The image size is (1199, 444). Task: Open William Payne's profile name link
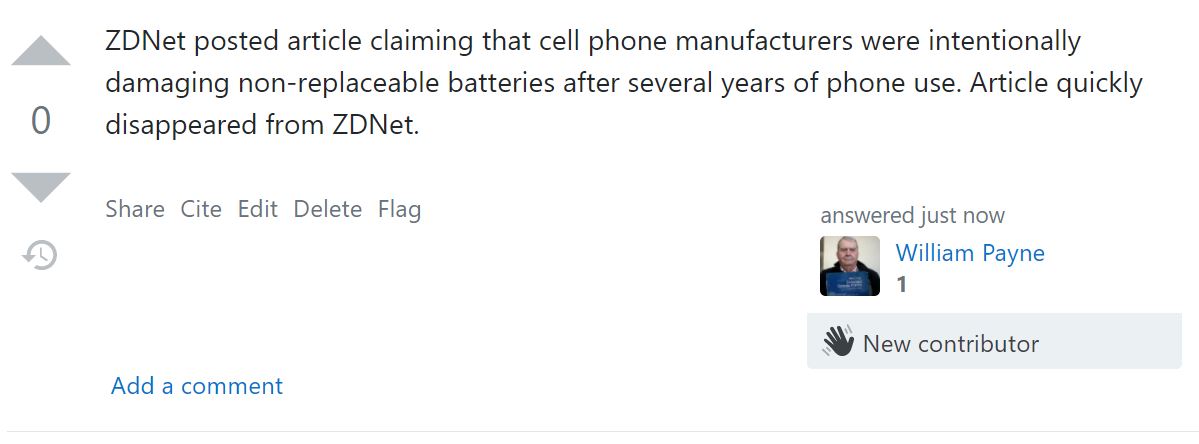click(x=970, y=253)
